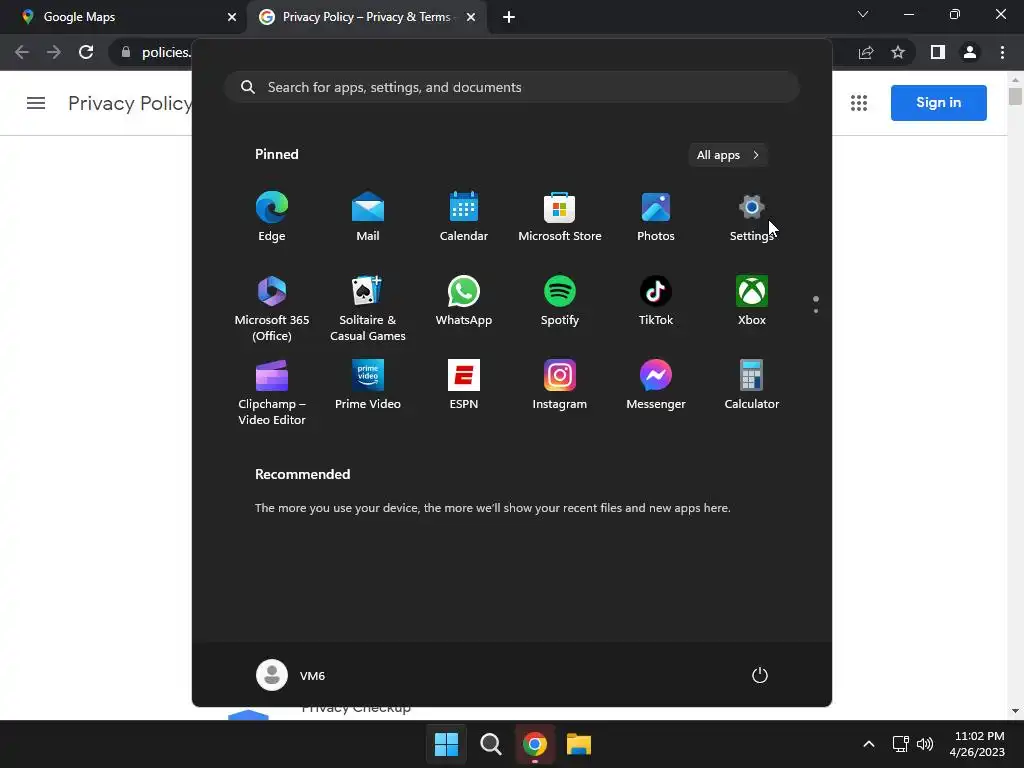
Task: Go to next page of pinned apps
Action: (816, 311)
